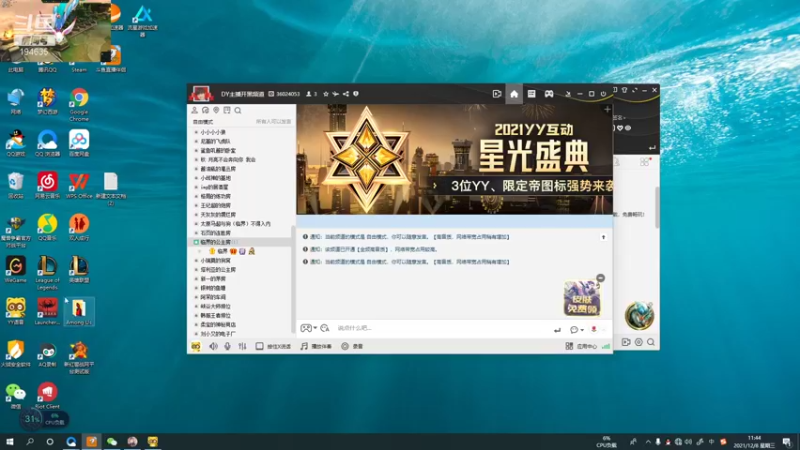Click the search icon in the rear window

(651, 342)
